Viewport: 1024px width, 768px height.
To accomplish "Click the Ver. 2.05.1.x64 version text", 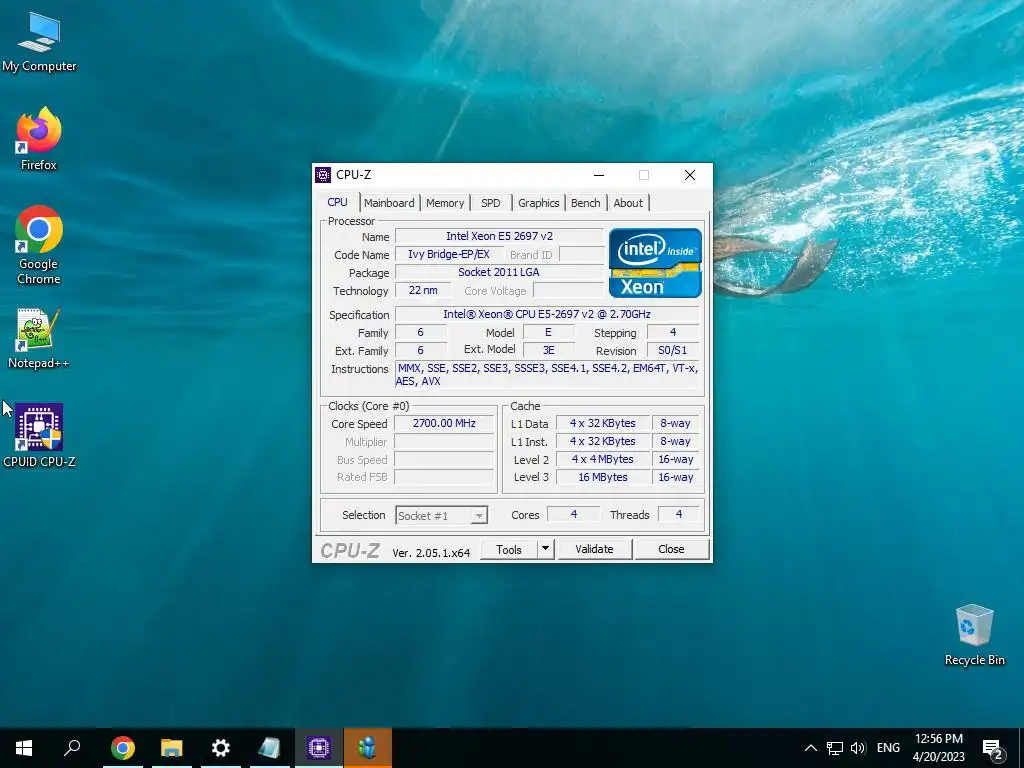I will (431, 553).
